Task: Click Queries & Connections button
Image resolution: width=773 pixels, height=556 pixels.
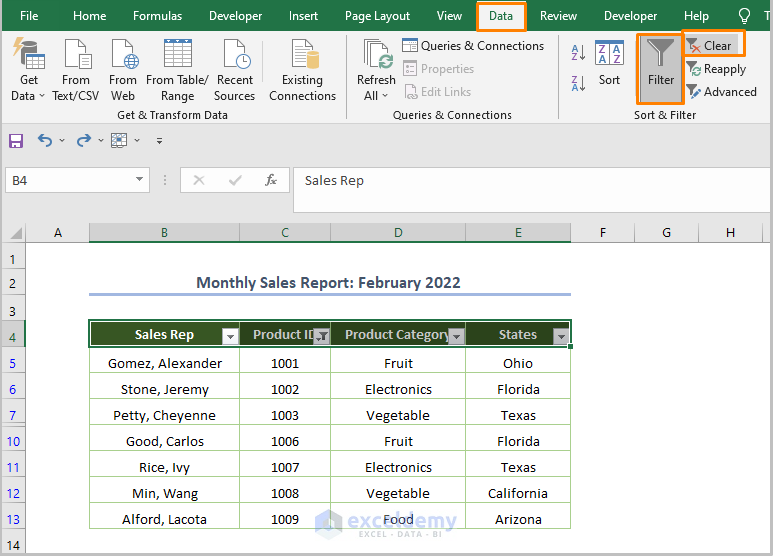Action: (473, 46)
